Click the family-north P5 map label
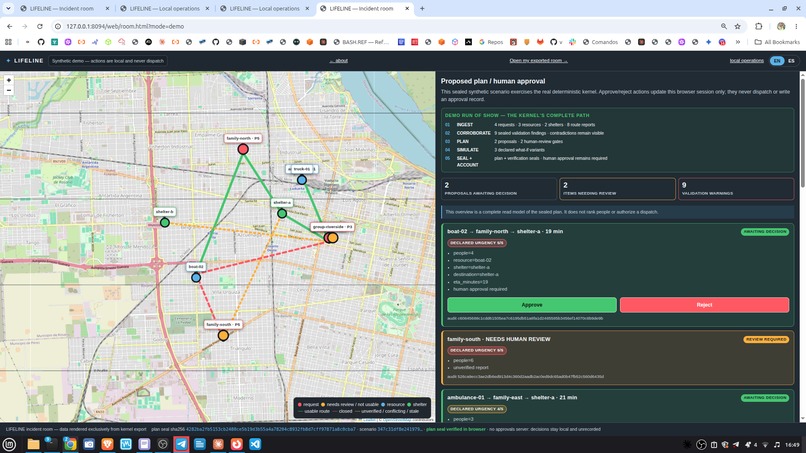This screenshot has width=806, height=453. (243, 138)
